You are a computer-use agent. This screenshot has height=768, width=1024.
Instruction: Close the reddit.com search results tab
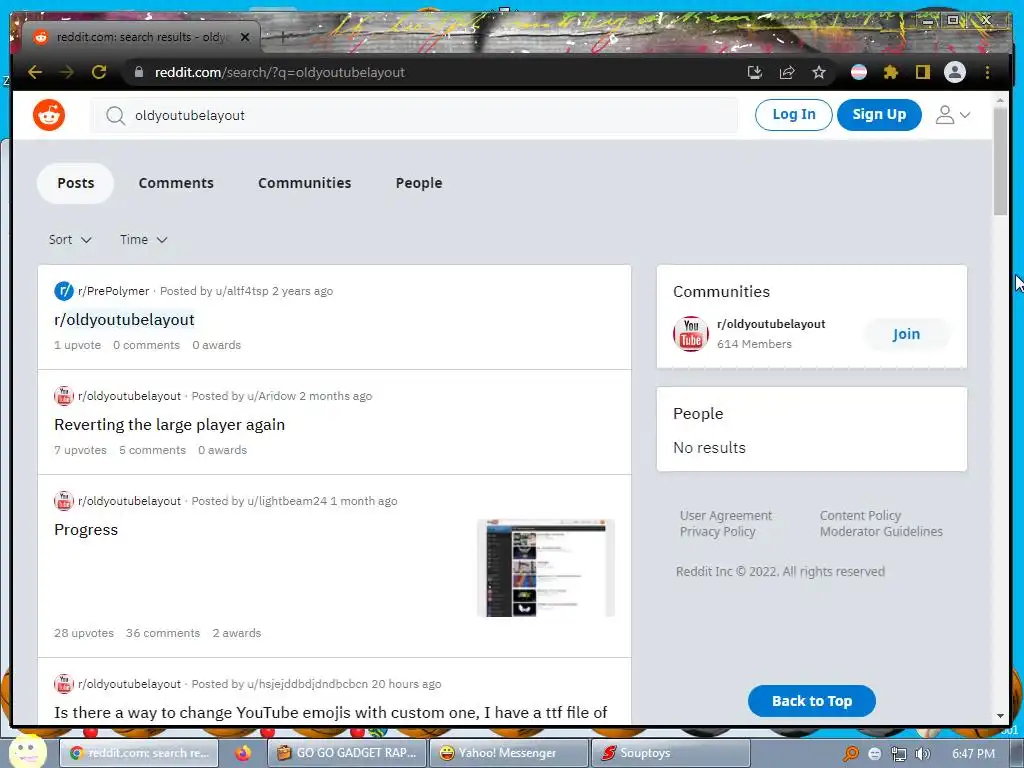(x=245, y=37)
